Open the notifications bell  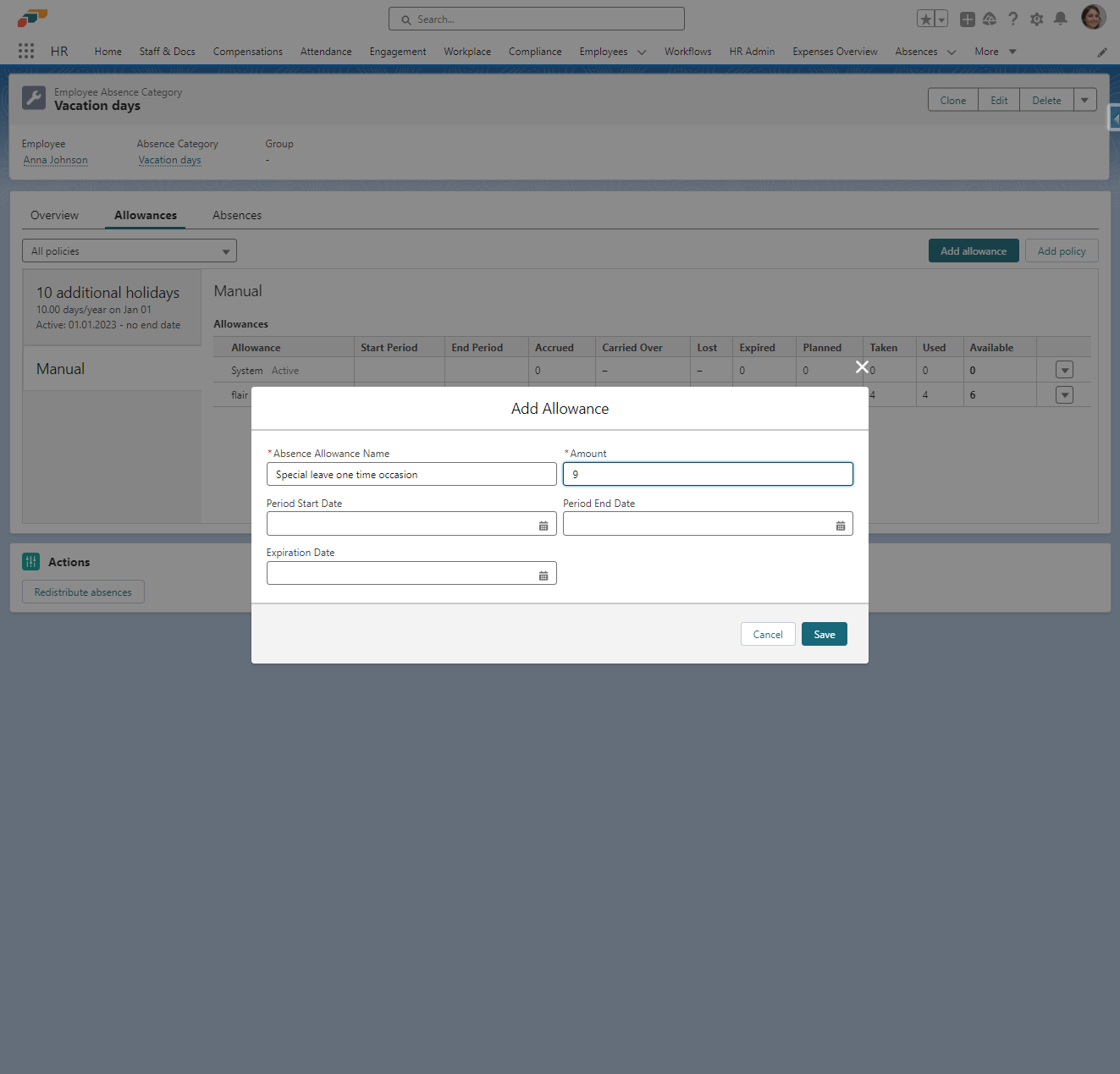point(1060,19)
